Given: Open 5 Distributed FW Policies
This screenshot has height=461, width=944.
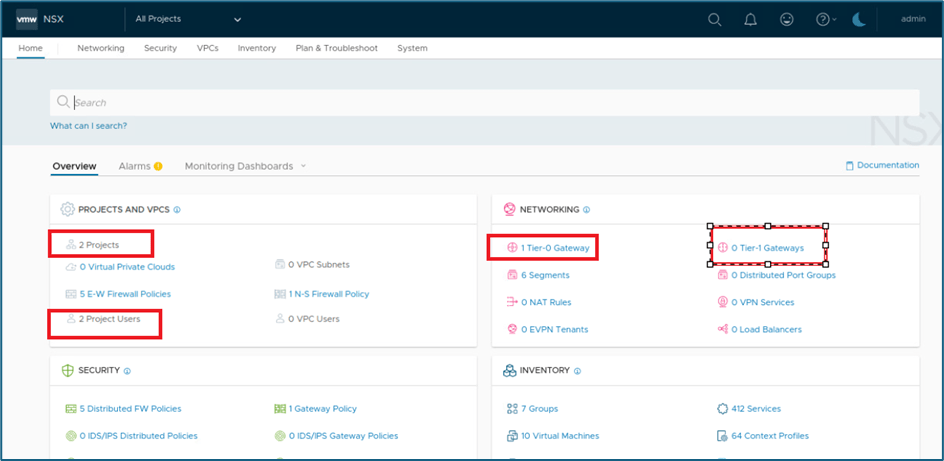Looking at the screenshot, I should [130, 409].
